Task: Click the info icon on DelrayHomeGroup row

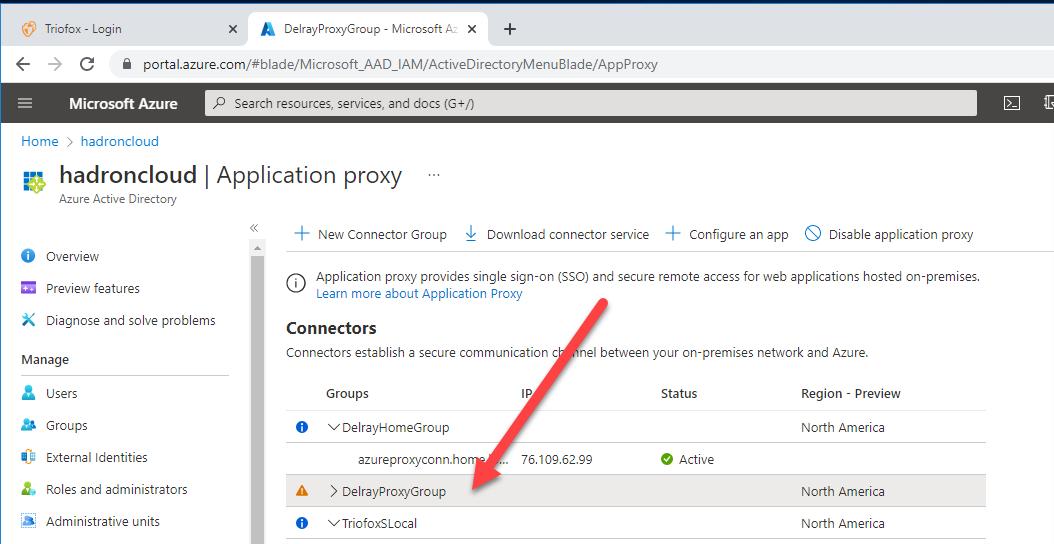Action: [x=302, y=427]
